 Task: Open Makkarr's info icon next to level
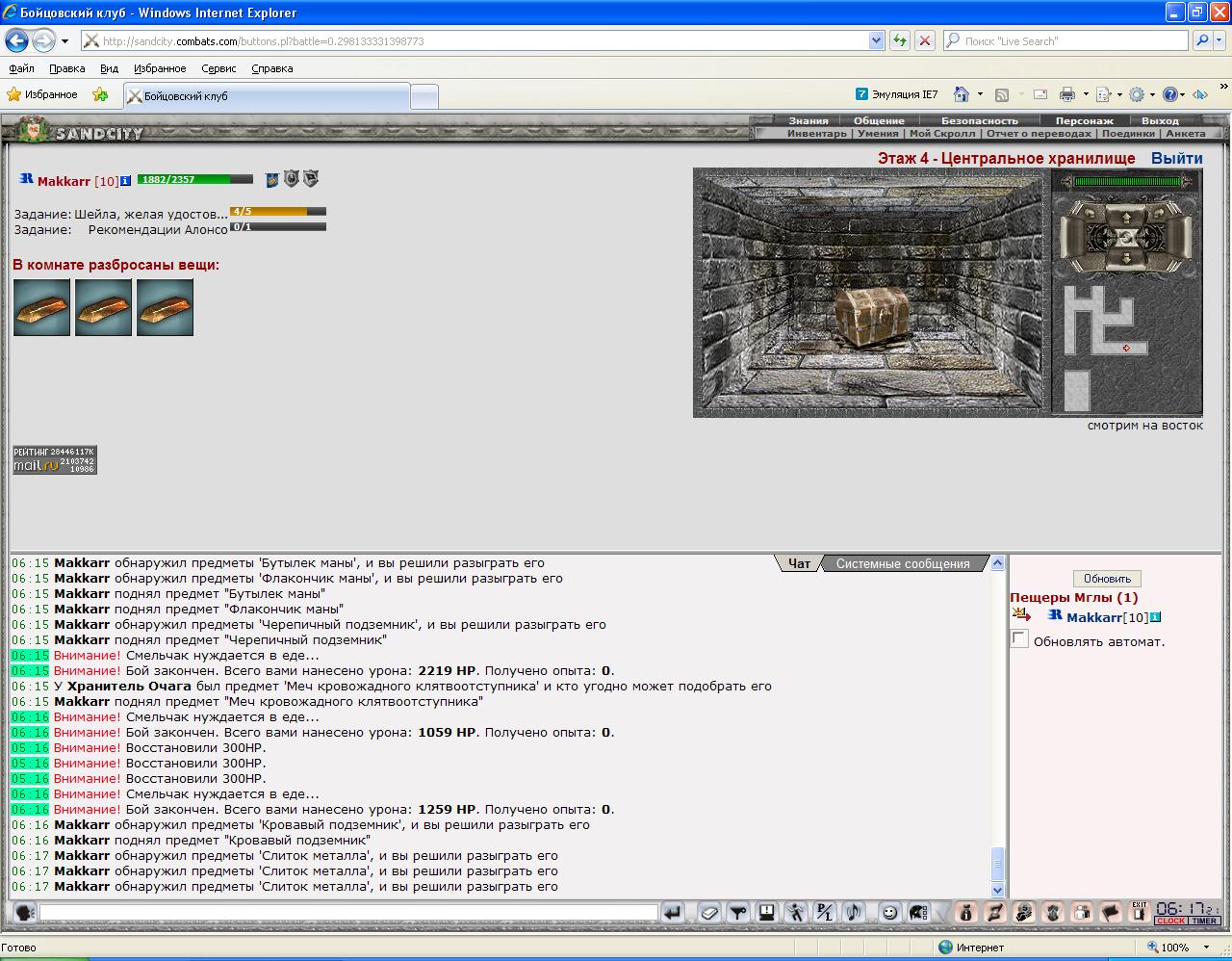(x=126, y=180)
